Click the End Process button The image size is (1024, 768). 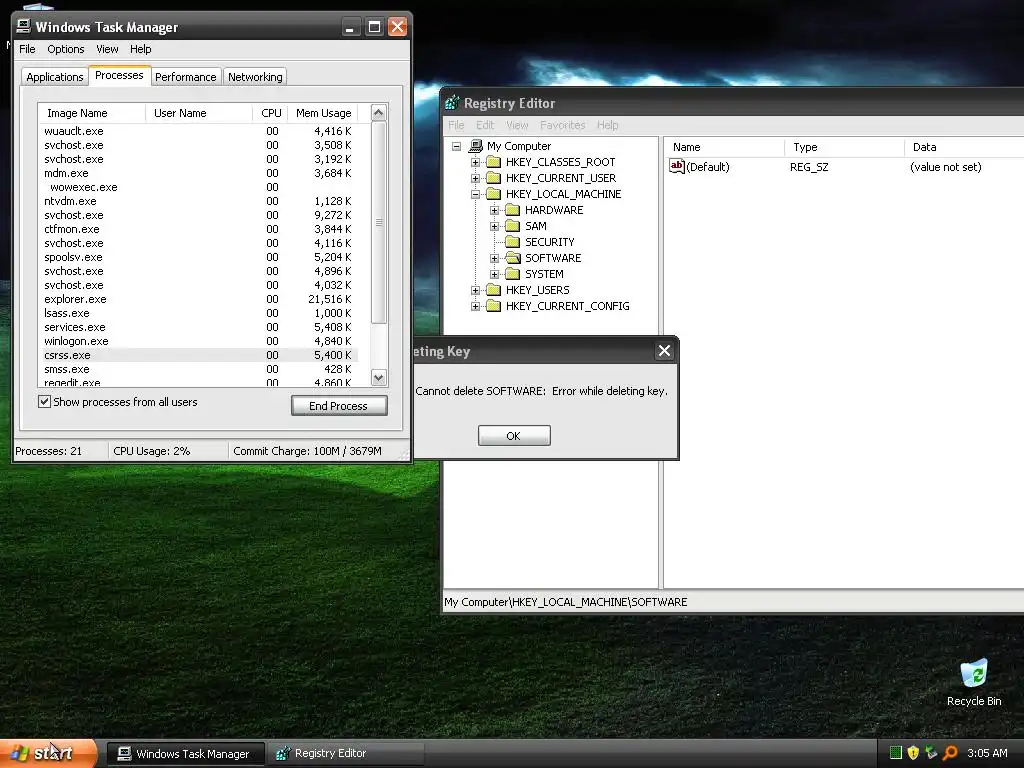339,406
